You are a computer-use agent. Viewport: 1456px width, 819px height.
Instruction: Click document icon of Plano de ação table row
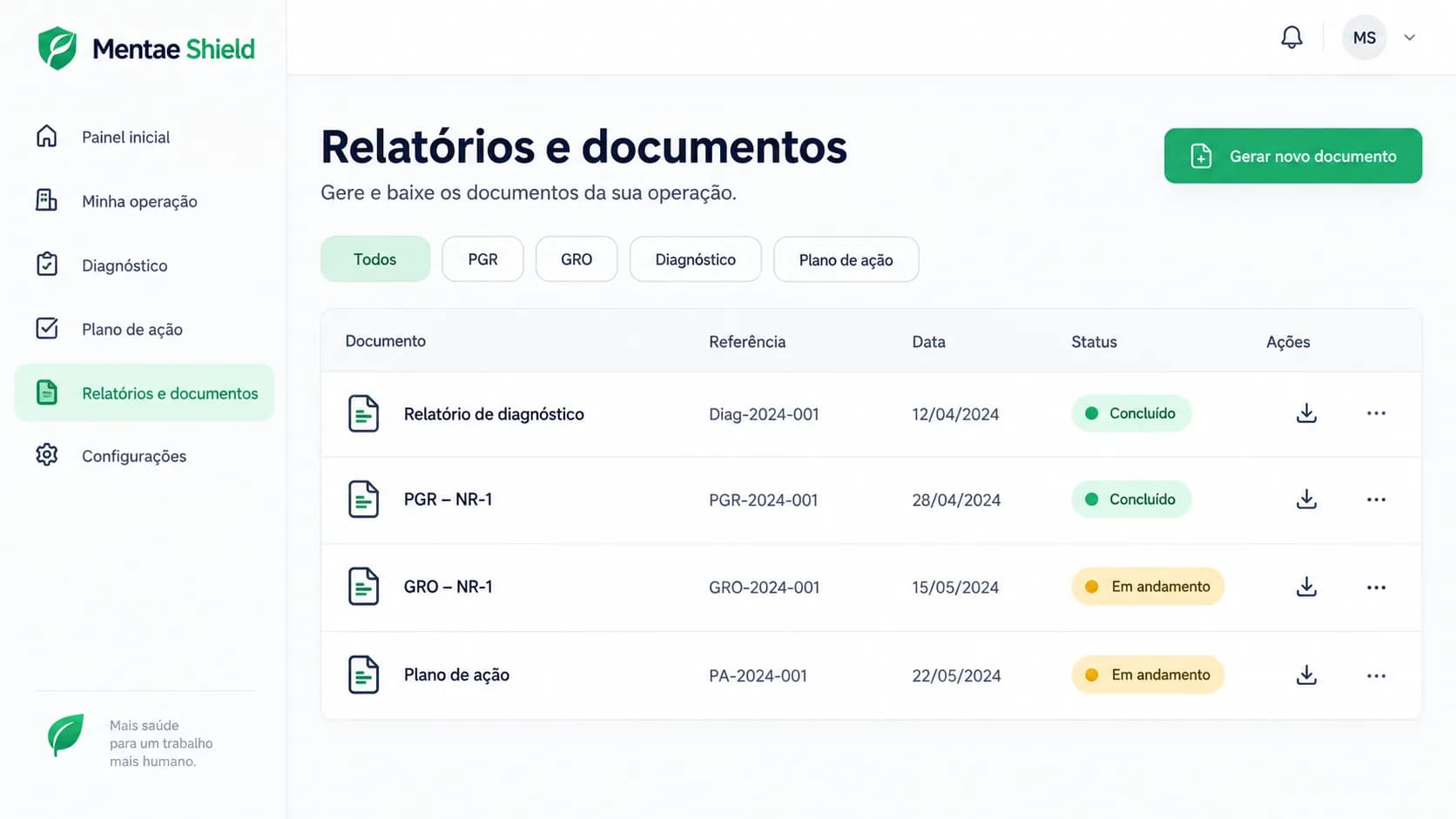coord(363,675)
